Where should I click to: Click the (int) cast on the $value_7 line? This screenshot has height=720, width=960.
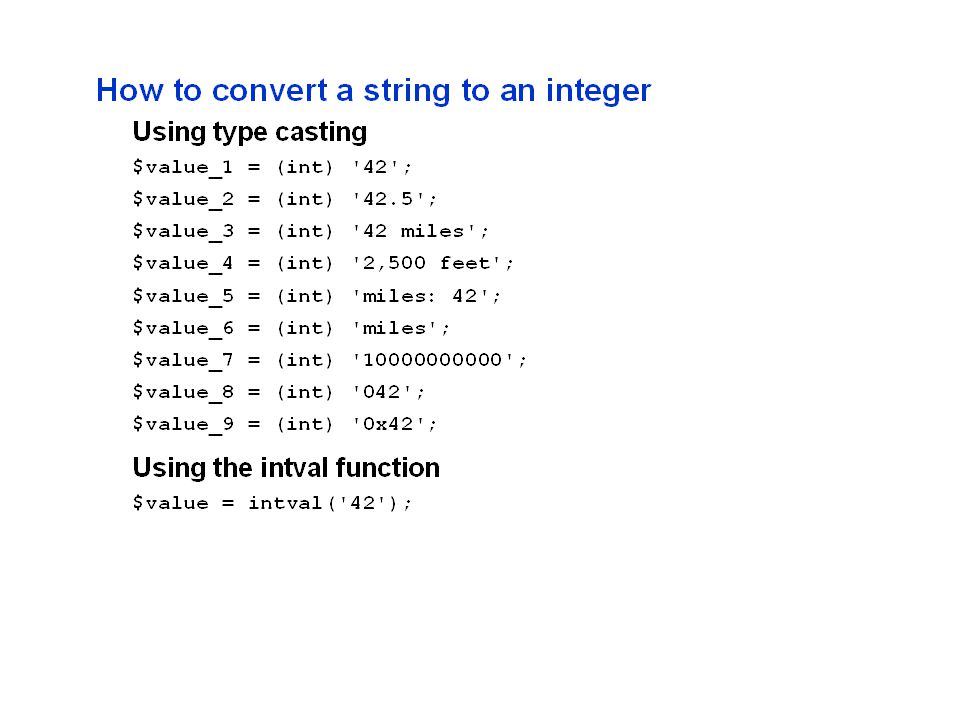tap(305, 360)
